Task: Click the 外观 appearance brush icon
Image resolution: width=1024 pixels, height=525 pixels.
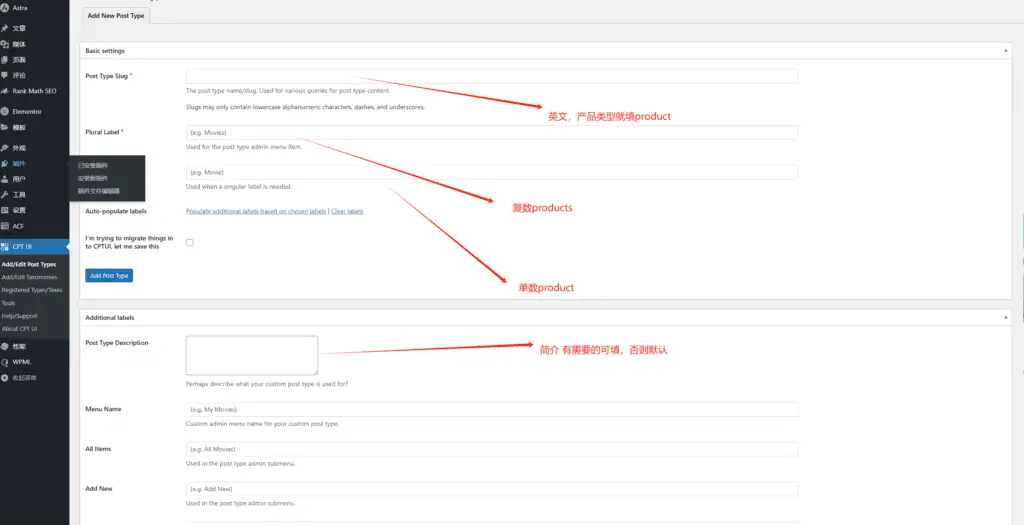Action: coord(5,148)
